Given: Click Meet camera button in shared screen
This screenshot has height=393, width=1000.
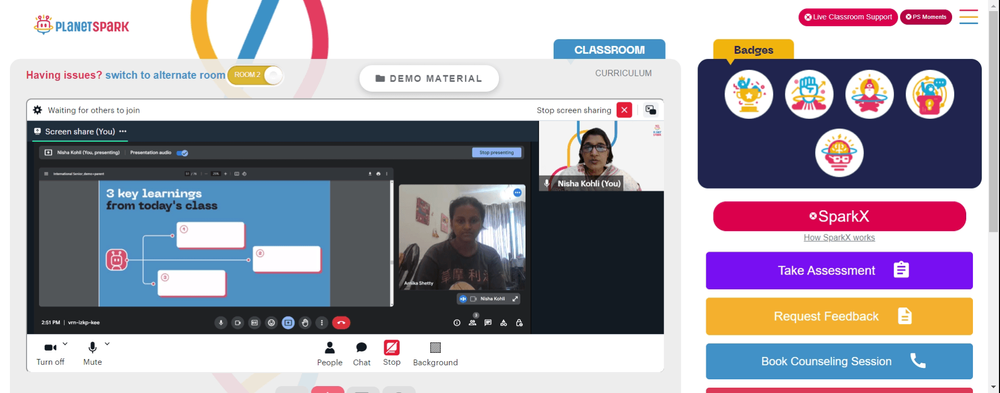Looking at the screenshot, I should tap(238, 323).
